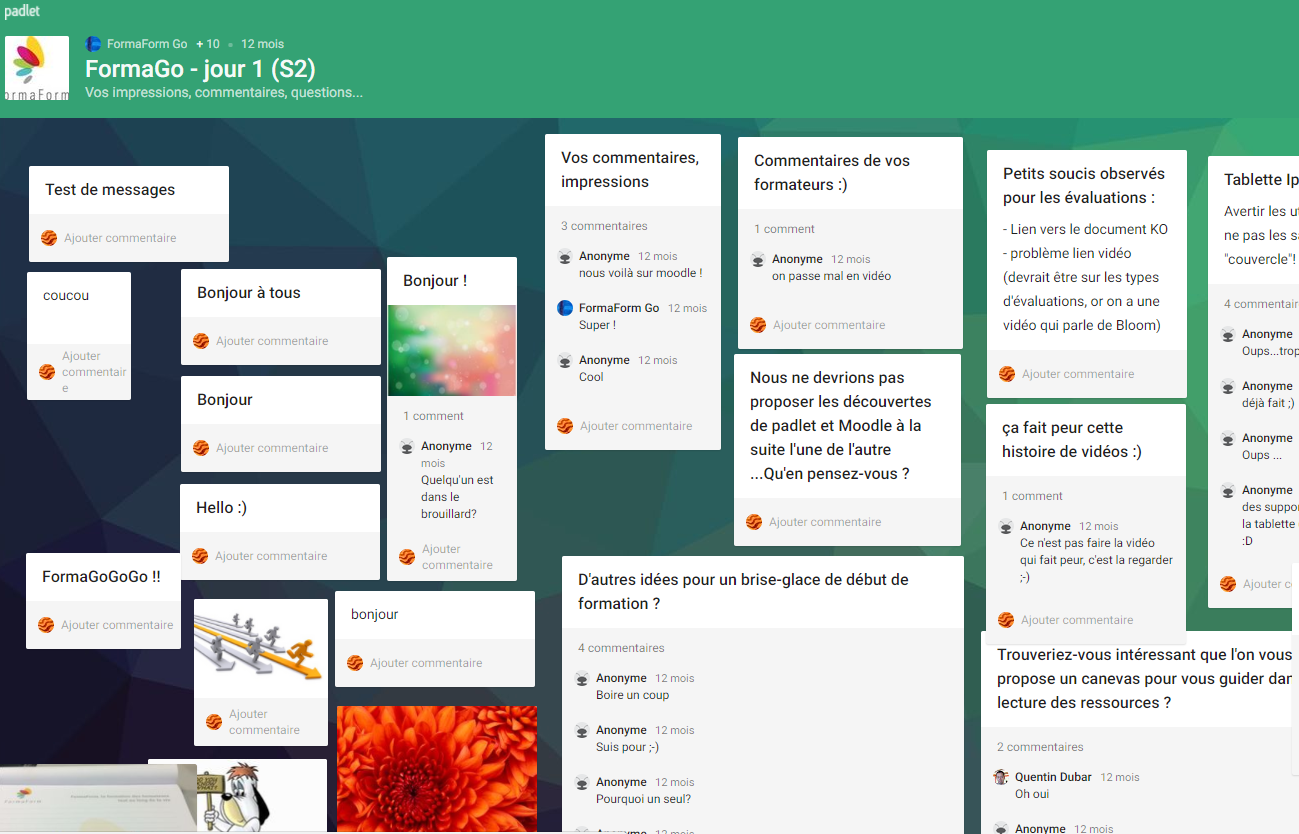The image size is (1299, 834).
Task: Add comment on Bonjour à tous post
Action: (272, 341)
